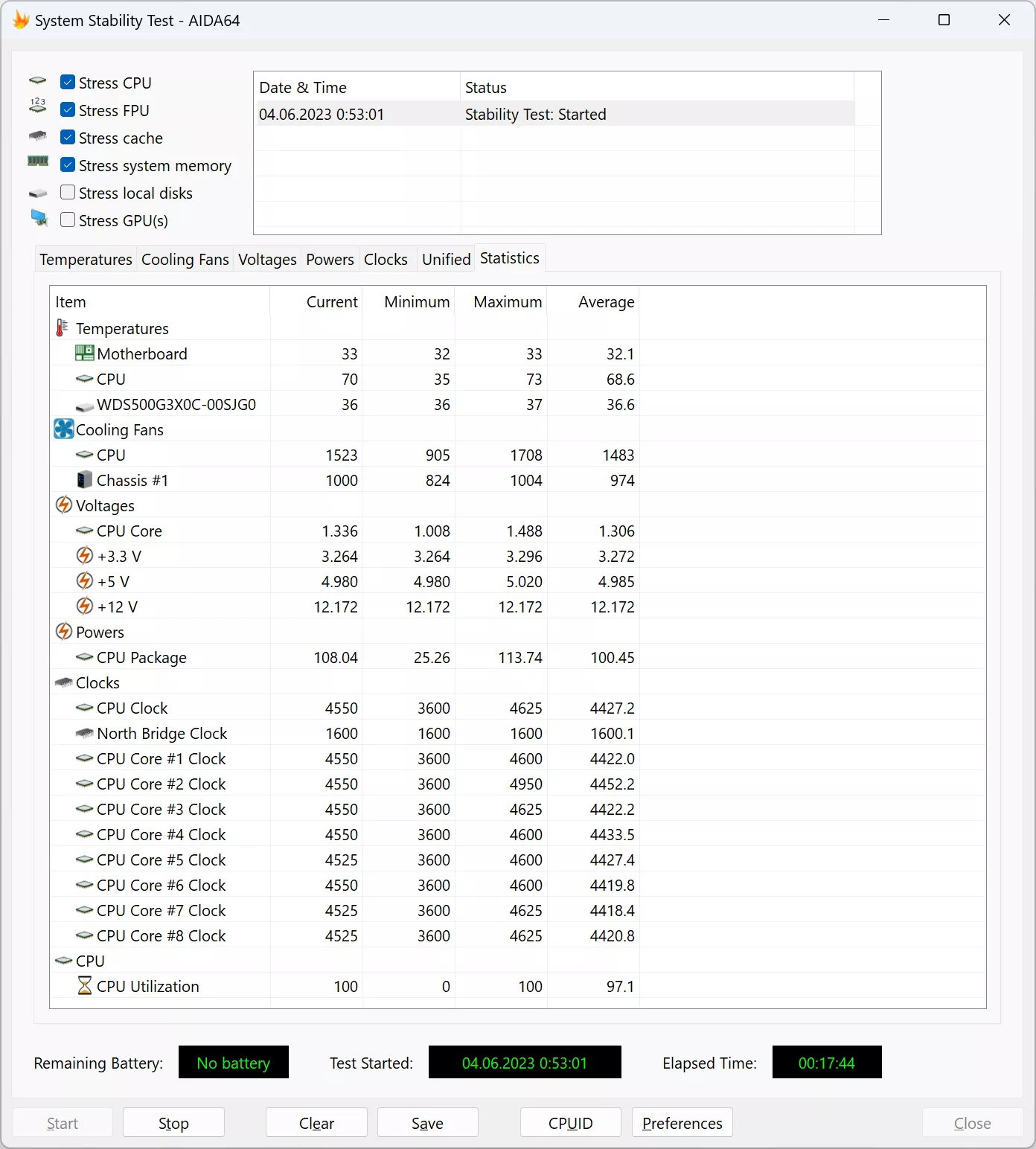Viewport: 1036px width, 1149px height.
Task: Click the North Bridge Clock chip icon
Action: pyautogui.click(x=84, y=733)
